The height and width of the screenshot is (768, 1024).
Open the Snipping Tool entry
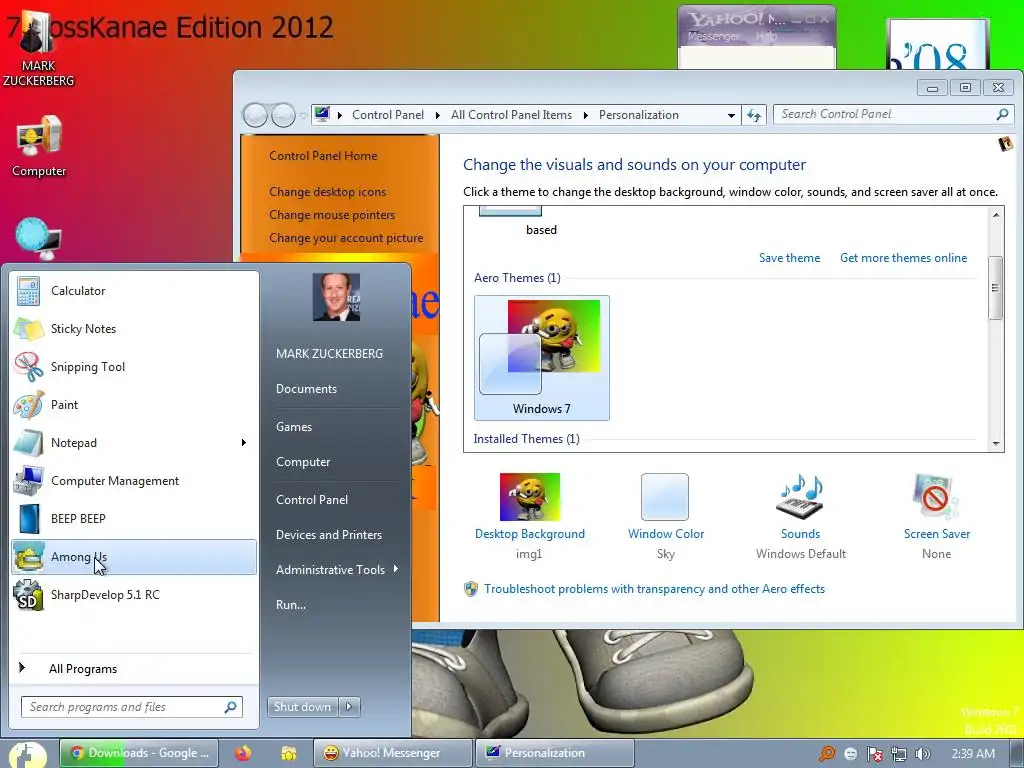point(135,366)
